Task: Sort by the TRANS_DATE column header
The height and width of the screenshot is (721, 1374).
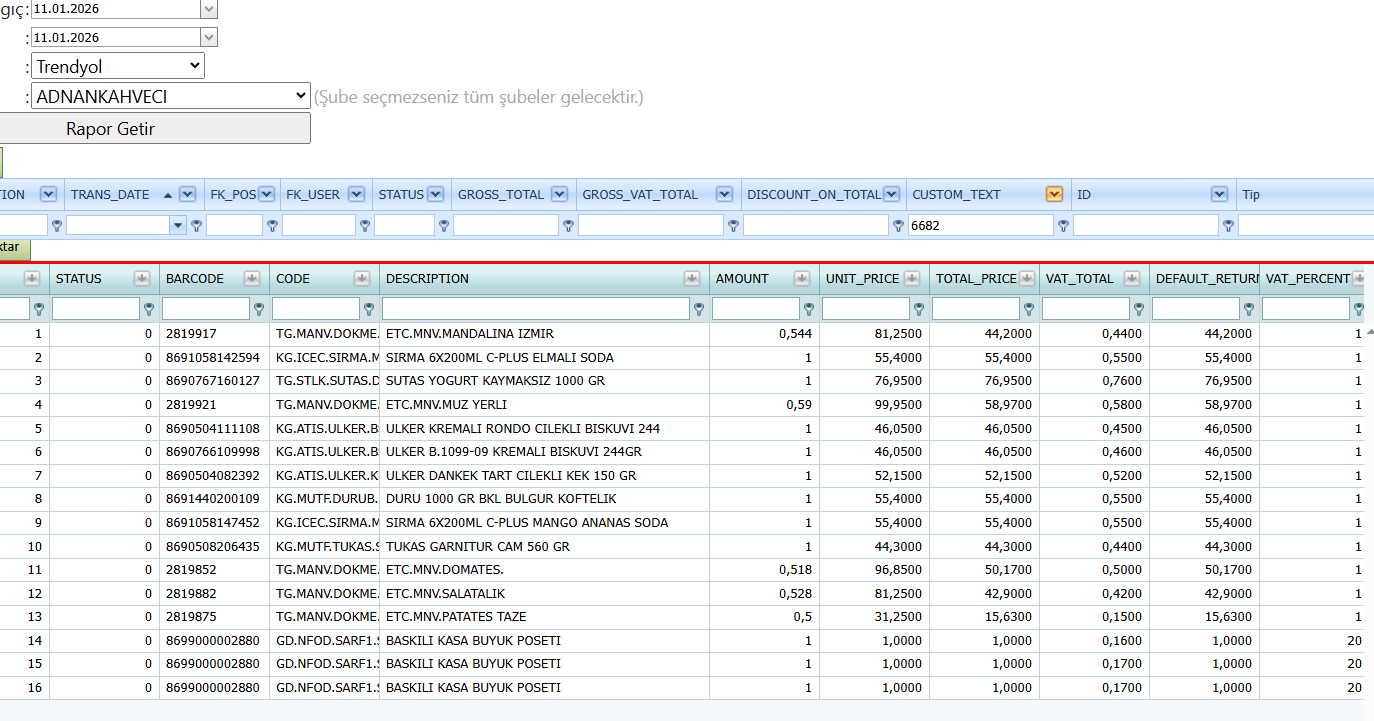Action: (110, 195)
